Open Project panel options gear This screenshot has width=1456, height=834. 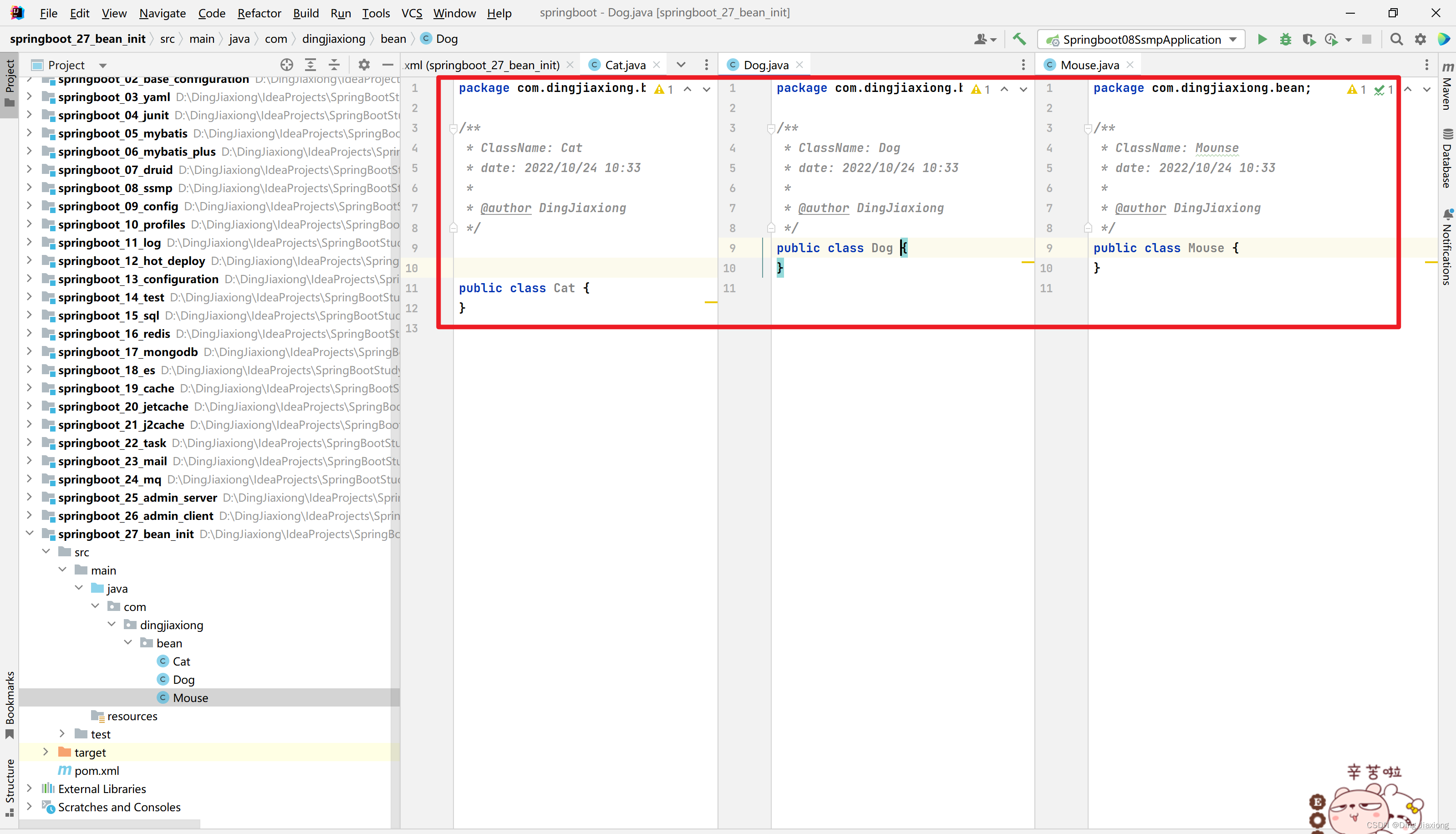(364, 65)
